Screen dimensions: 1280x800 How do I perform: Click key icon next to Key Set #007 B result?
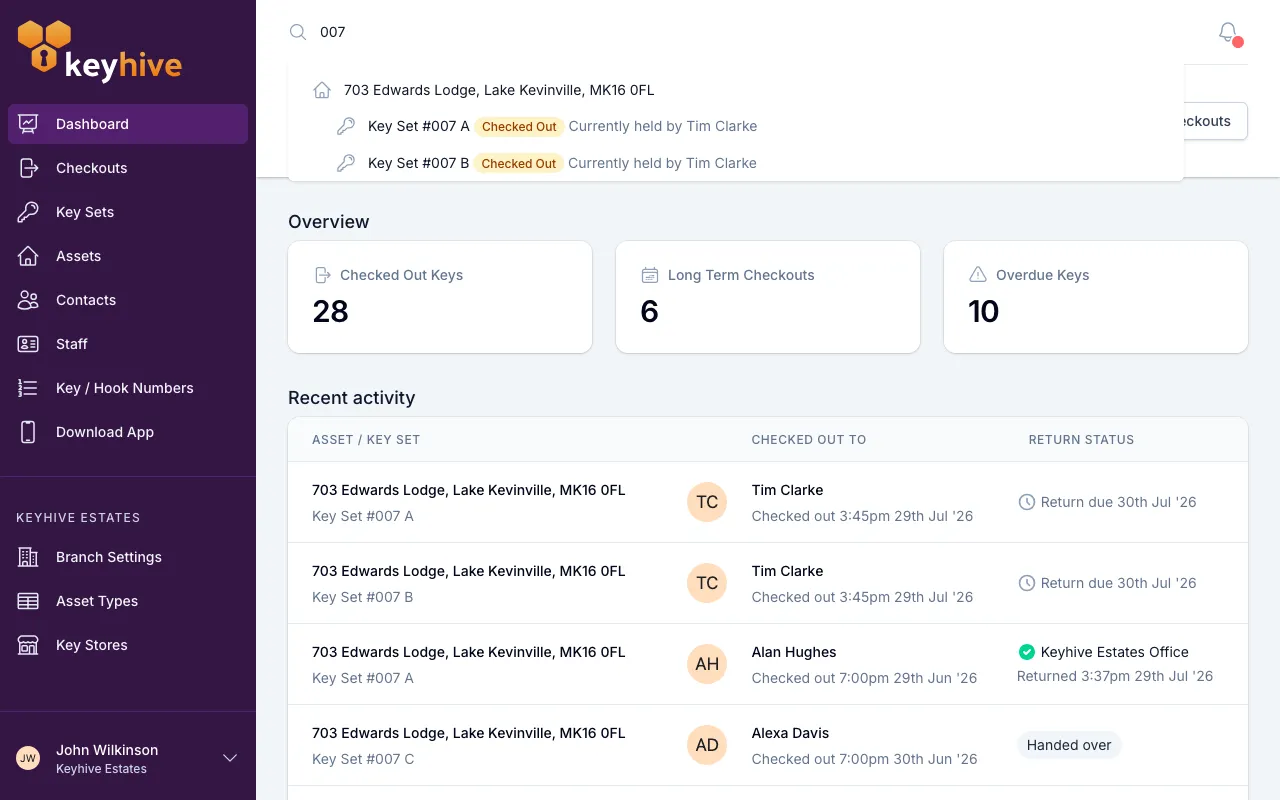coord(346,163)
